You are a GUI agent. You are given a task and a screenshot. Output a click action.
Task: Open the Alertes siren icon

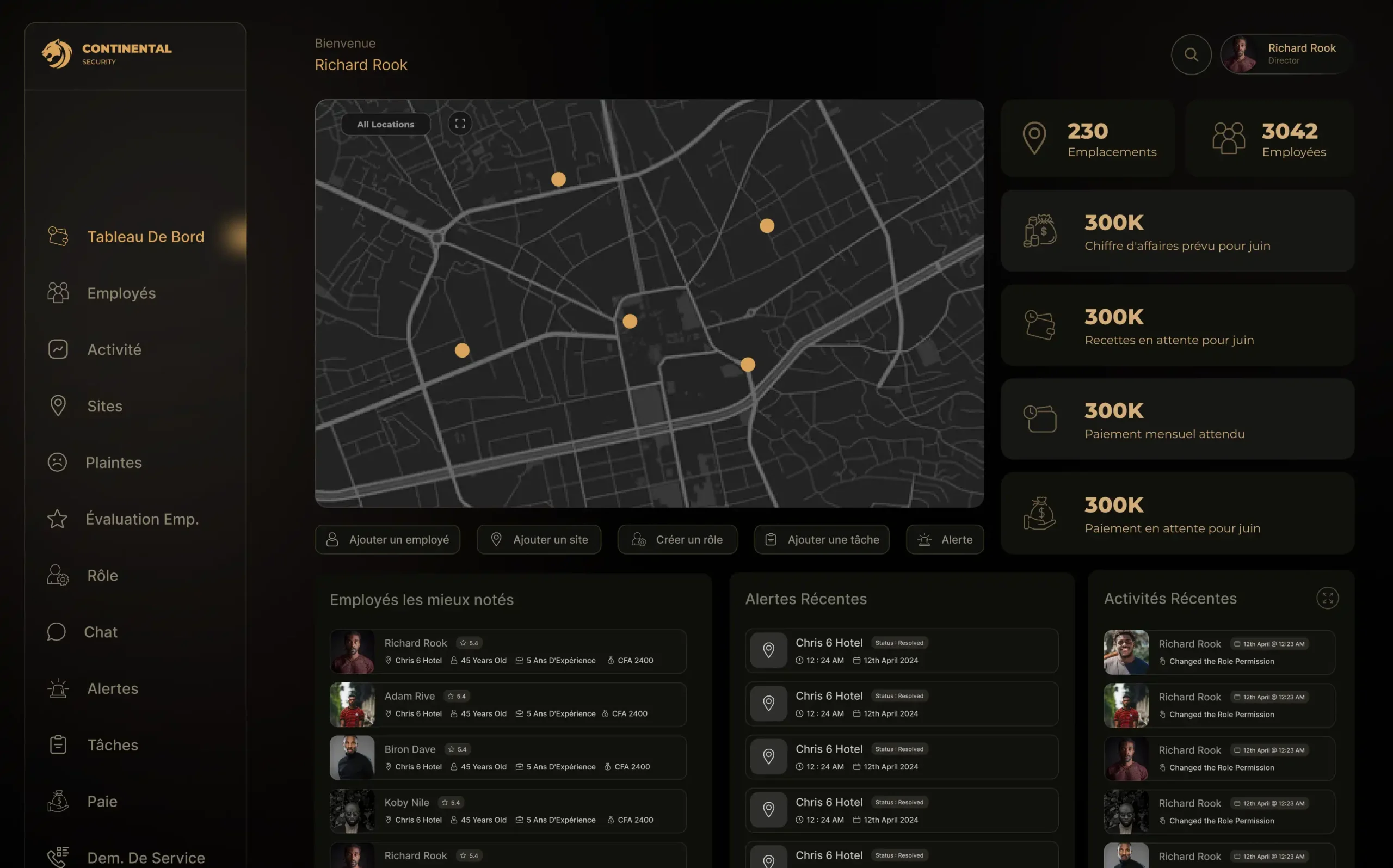click(58, 688)
